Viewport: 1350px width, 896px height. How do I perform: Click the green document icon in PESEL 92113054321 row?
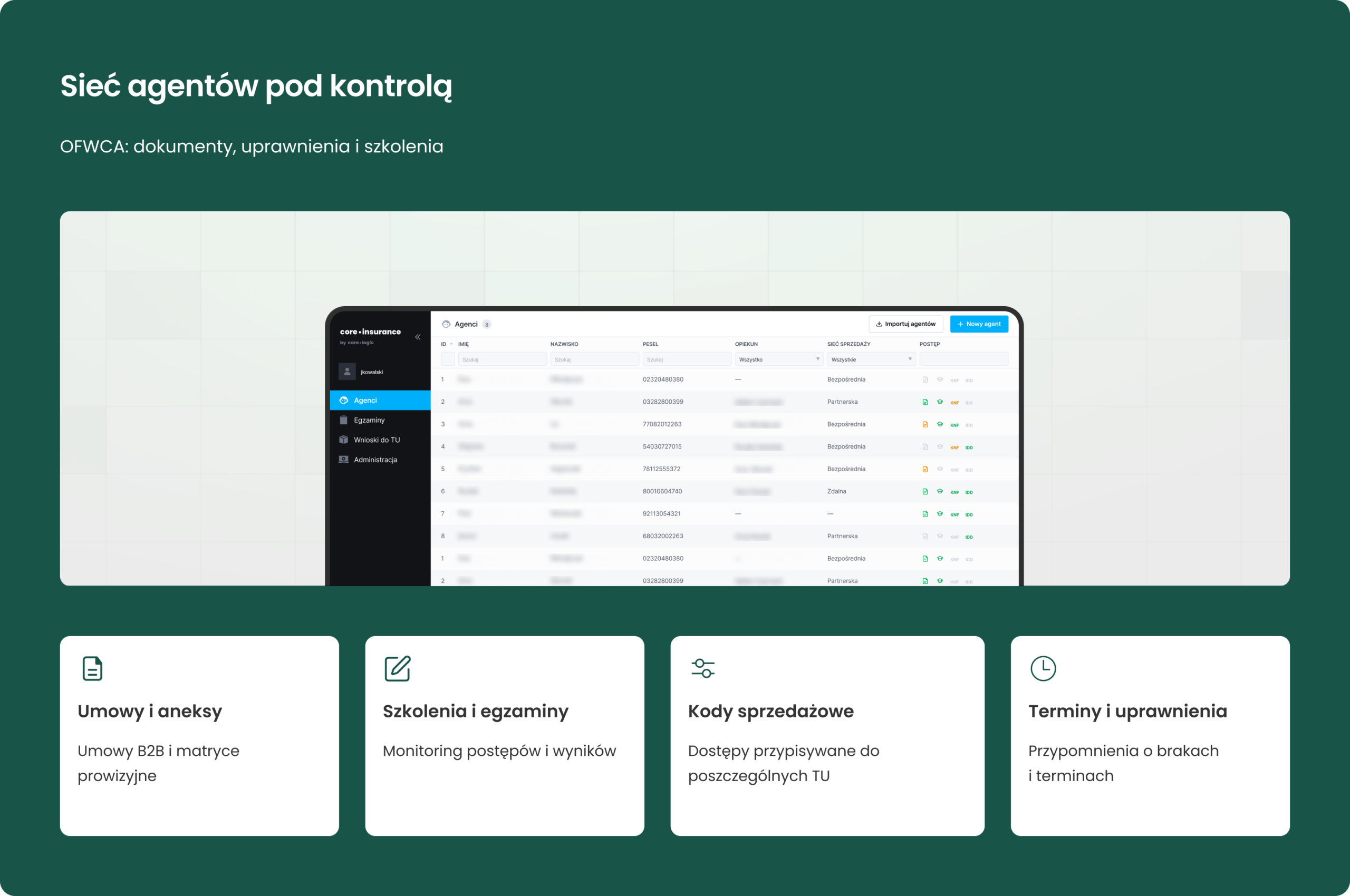(x=925, y=514)
